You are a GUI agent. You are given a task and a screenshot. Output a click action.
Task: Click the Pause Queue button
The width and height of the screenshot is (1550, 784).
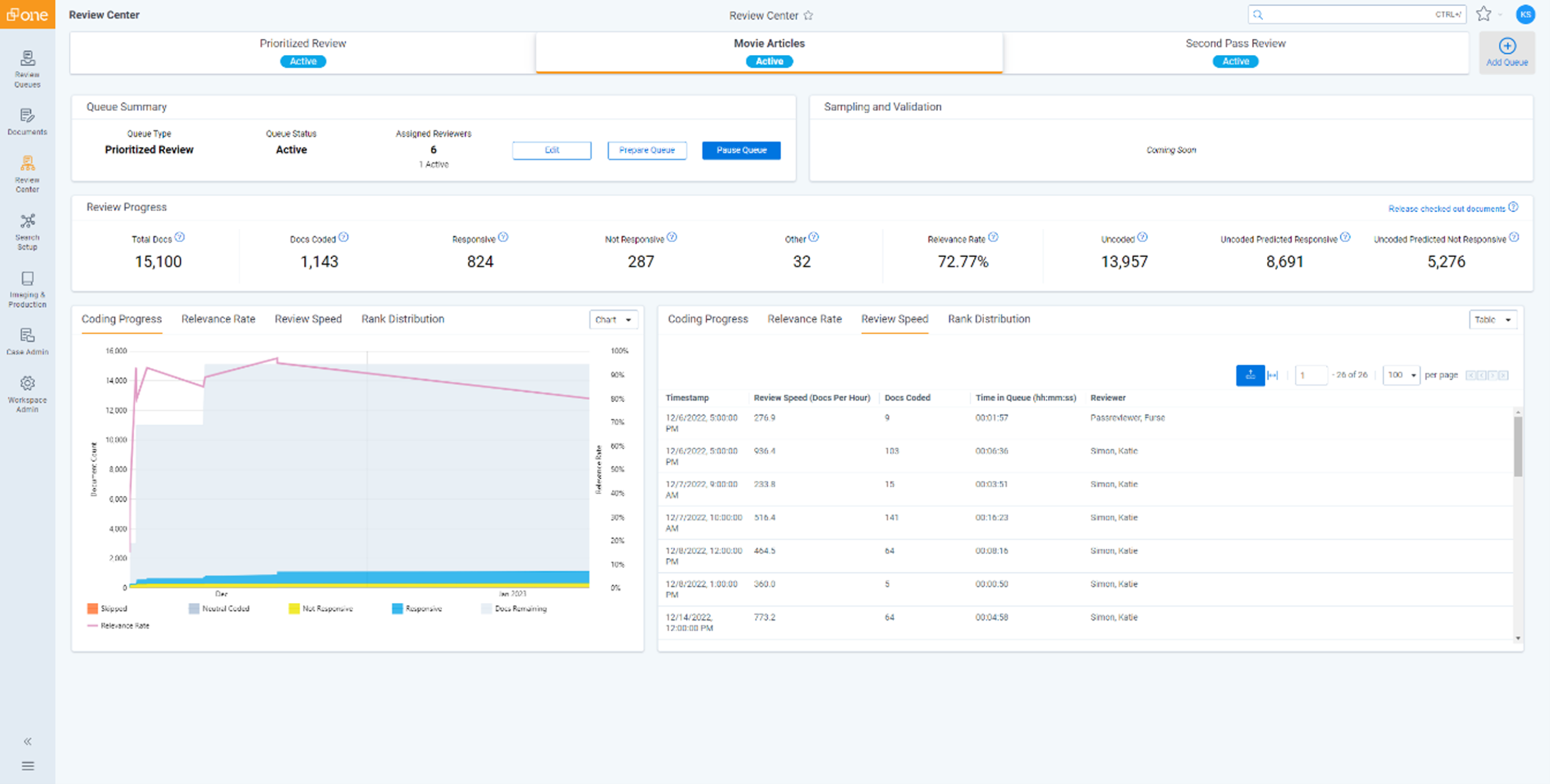click(x=741, y=150)
